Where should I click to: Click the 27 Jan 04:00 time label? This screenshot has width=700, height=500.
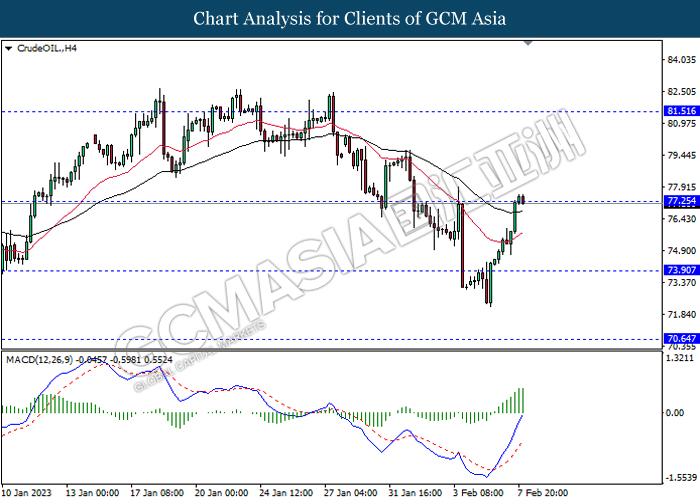(x=351, y=493)
